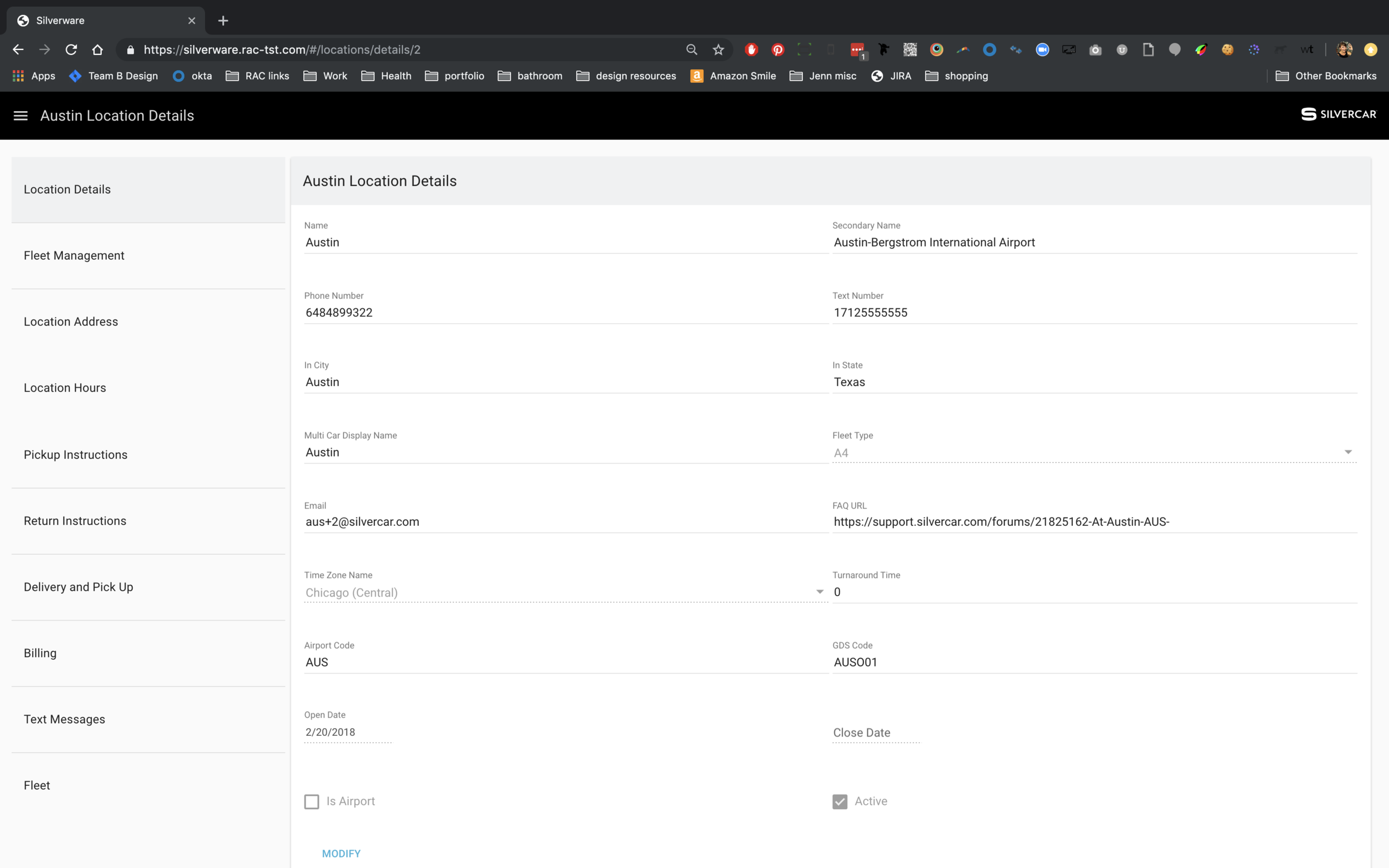Open the Billing section
The width and height of the screenshot is (1389, 868).
(148, 653)
